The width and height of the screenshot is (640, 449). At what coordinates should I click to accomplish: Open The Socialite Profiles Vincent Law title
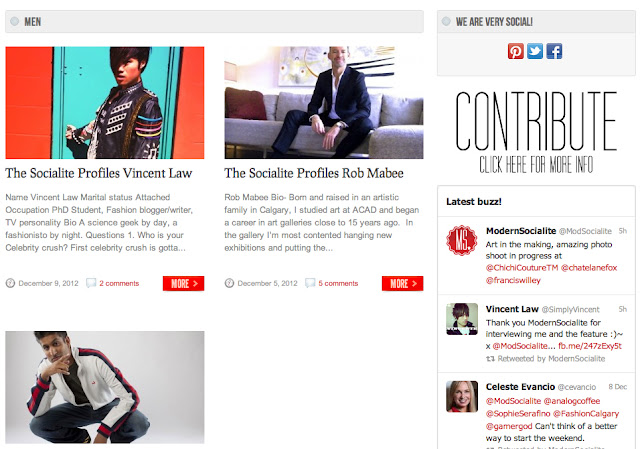[x=99, y=173]
